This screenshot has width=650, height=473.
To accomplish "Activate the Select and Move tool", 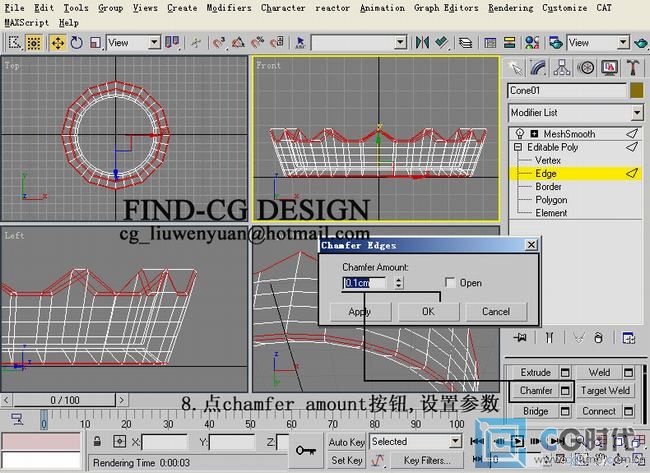I will [x=57, y=43].
